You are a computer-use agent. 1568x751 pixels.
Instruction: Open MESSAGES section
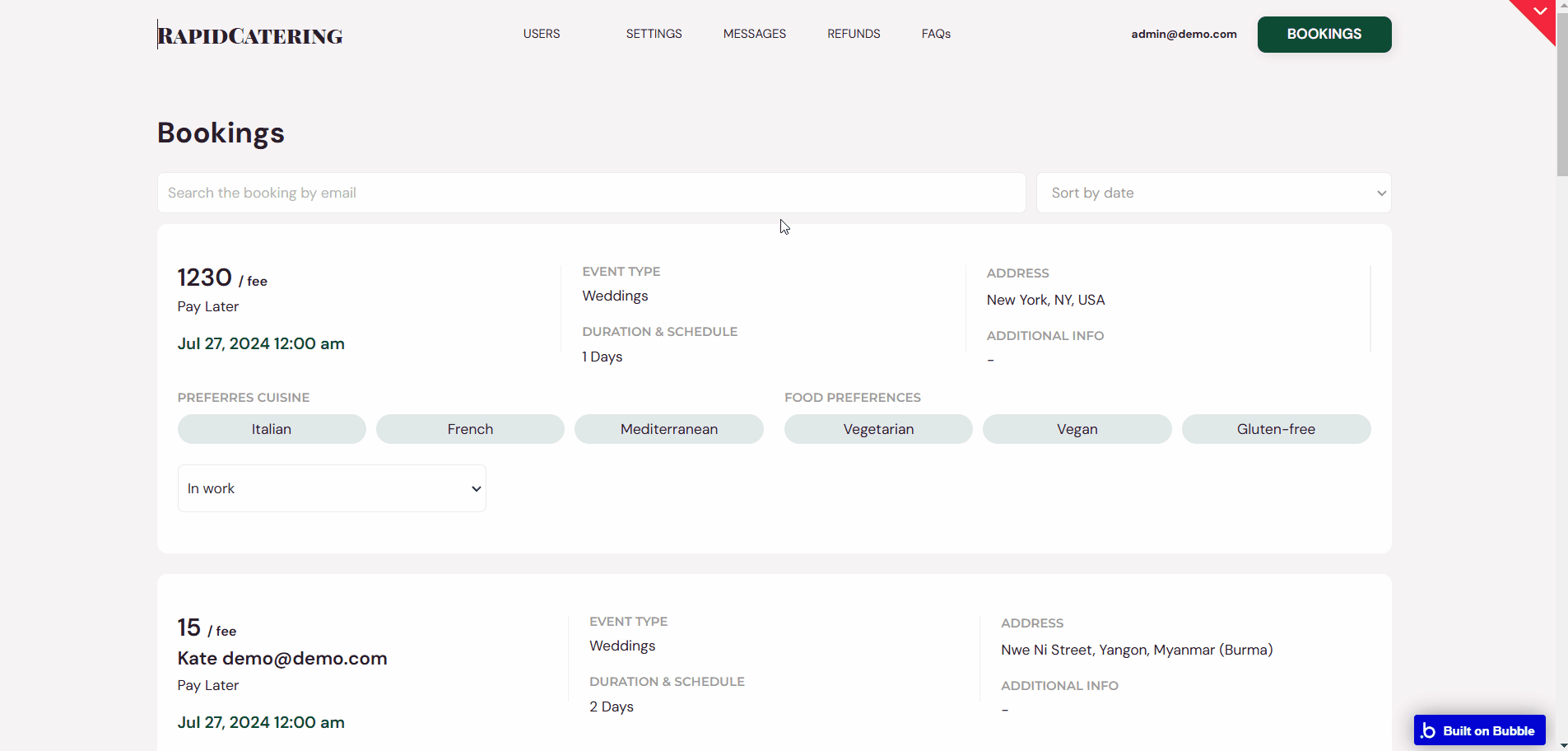[x=755, y=34]
